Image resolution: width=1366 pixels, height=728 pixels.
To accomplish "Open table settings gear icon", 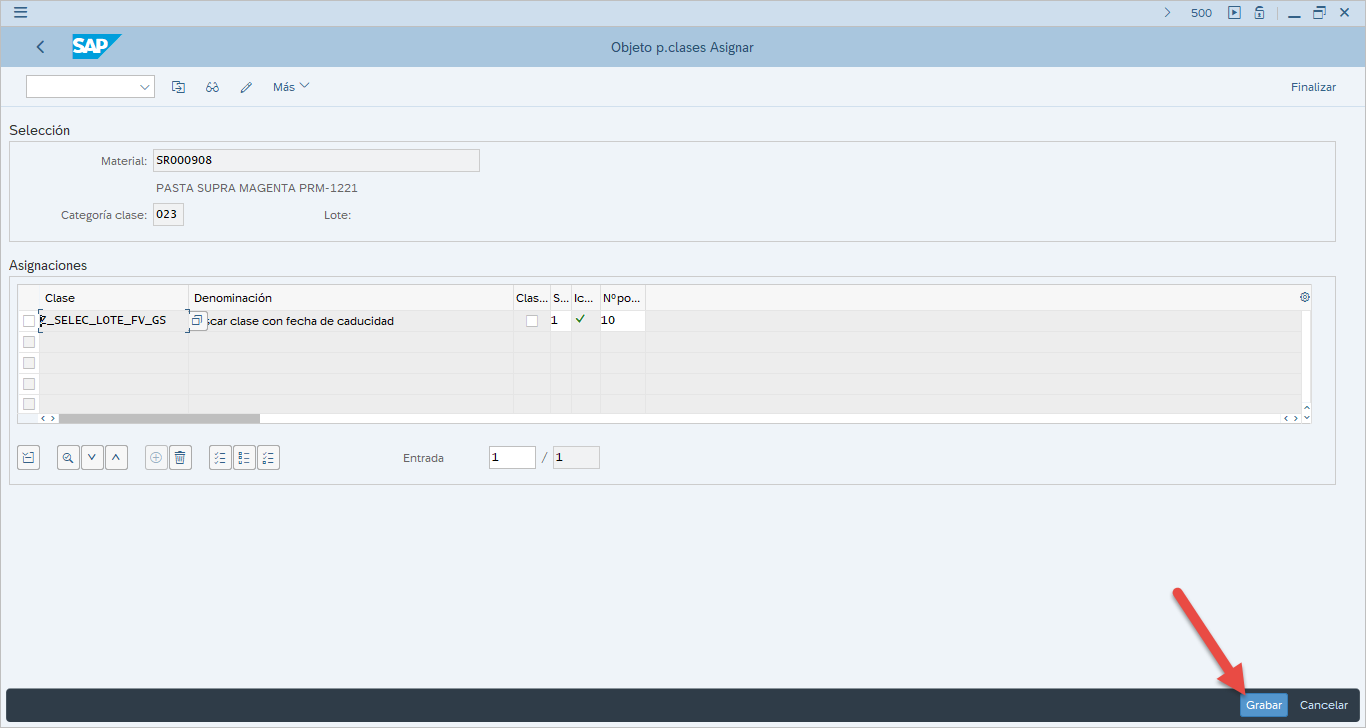I will tap(1304, 297).
